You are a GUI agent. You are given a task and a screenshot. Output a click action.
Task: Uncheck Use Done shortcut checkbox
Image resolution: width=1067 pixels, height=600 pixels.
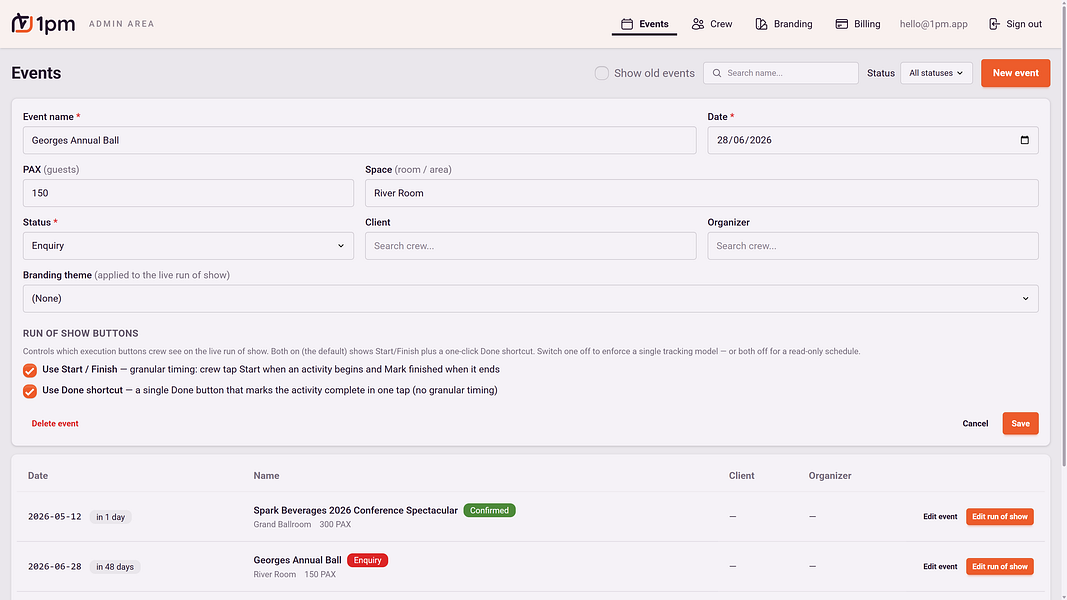tap(30, 391)
